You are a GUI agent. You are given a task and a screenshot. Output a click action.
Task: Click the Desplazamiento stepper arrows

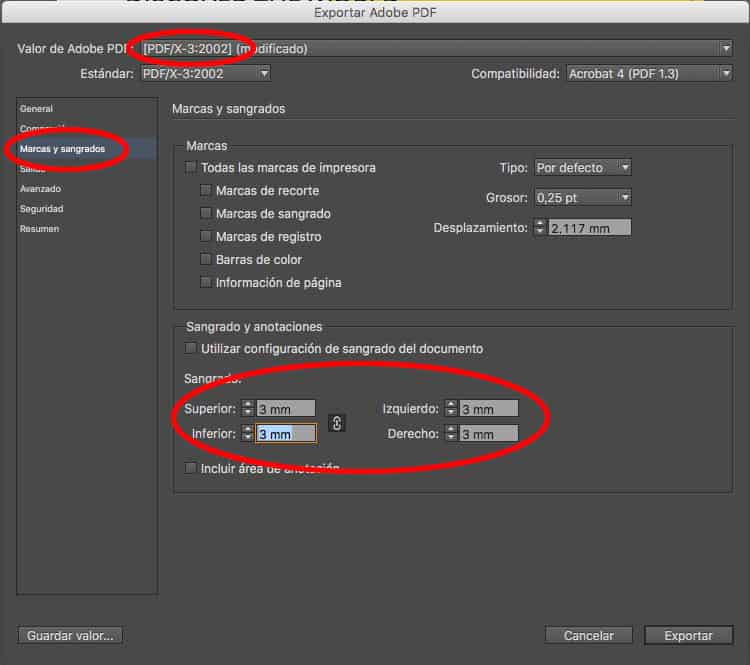click(540, 227)
